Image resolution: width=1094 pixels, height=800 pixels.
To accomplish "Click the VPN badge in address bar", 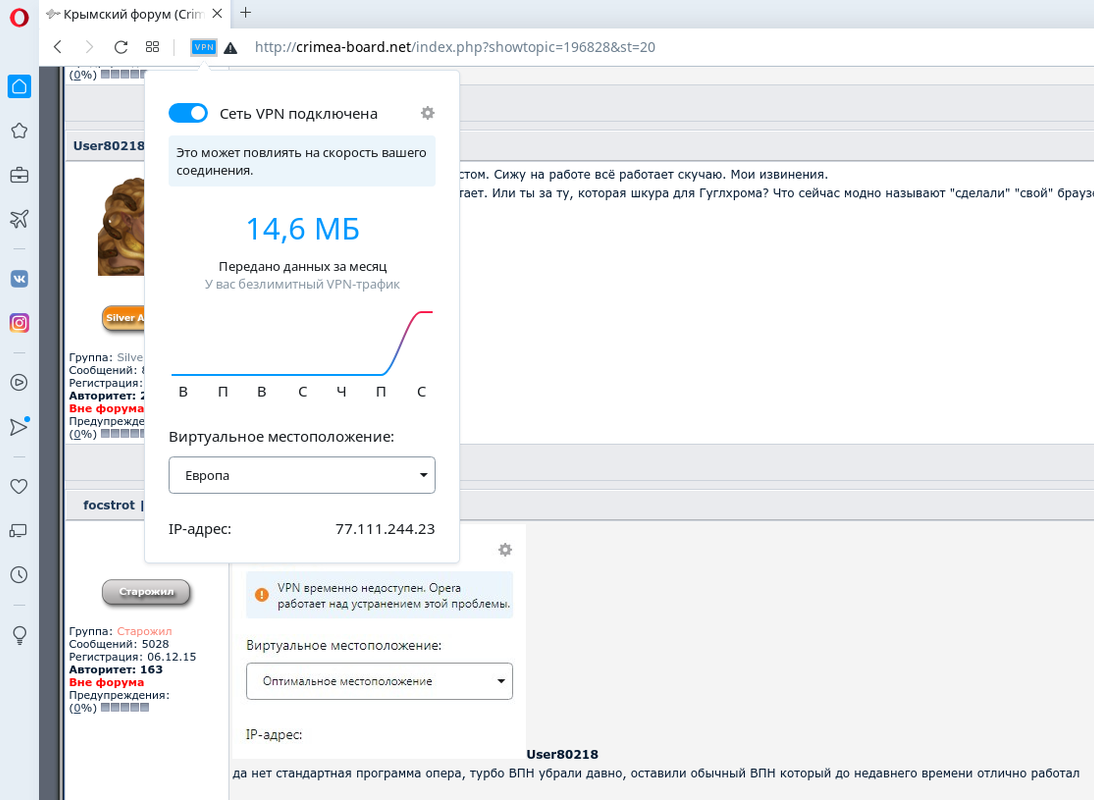I will pos(204,47).
